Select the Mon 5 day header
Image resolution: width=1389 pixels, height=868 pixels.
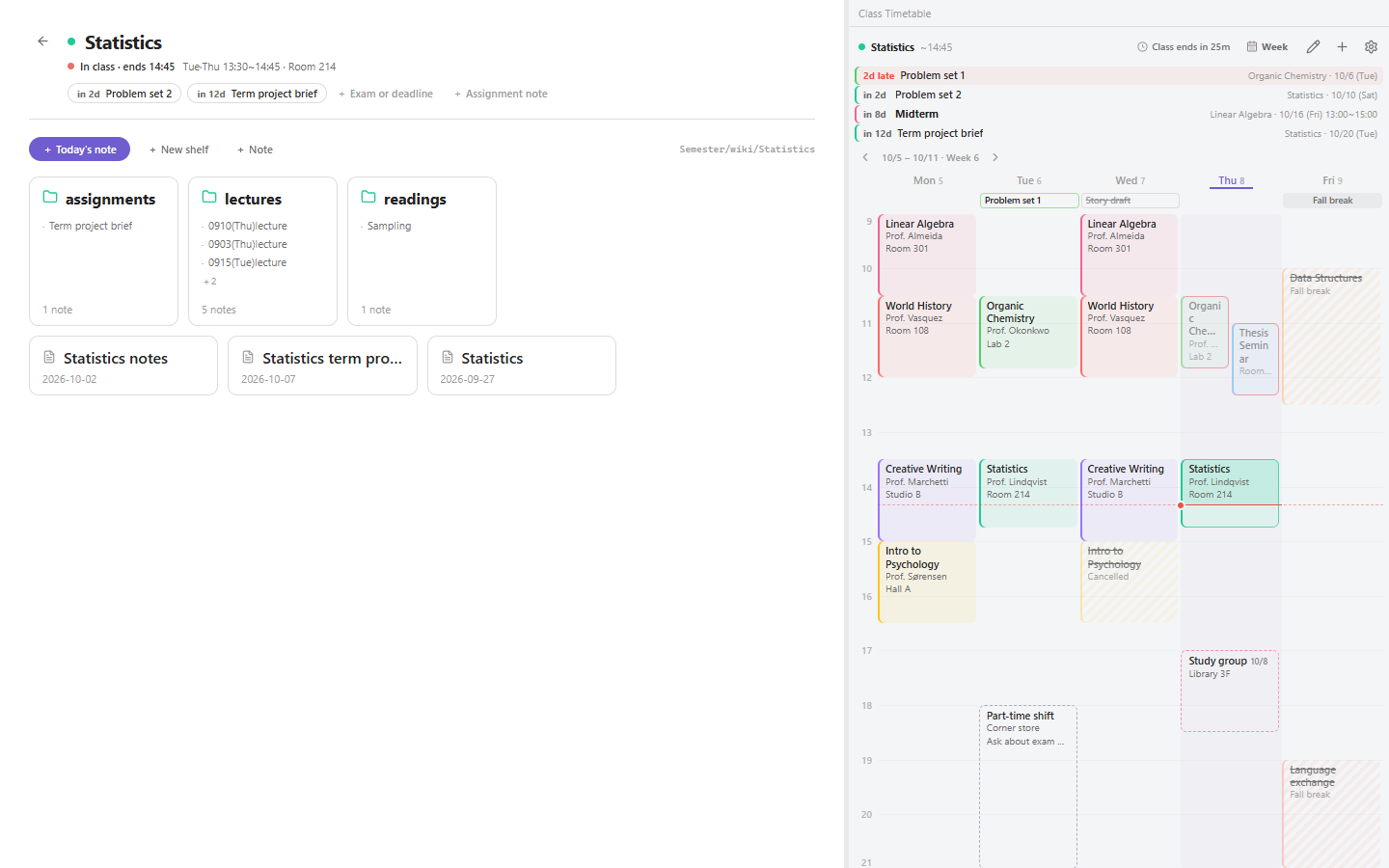928,180
